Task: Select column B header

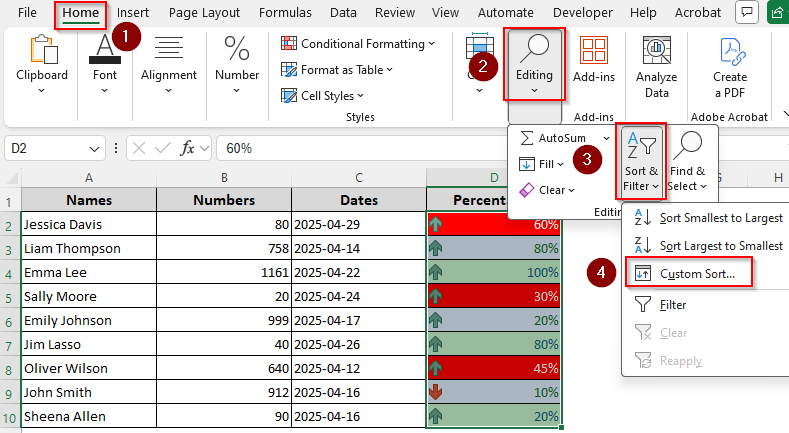Action: point(224,178)
